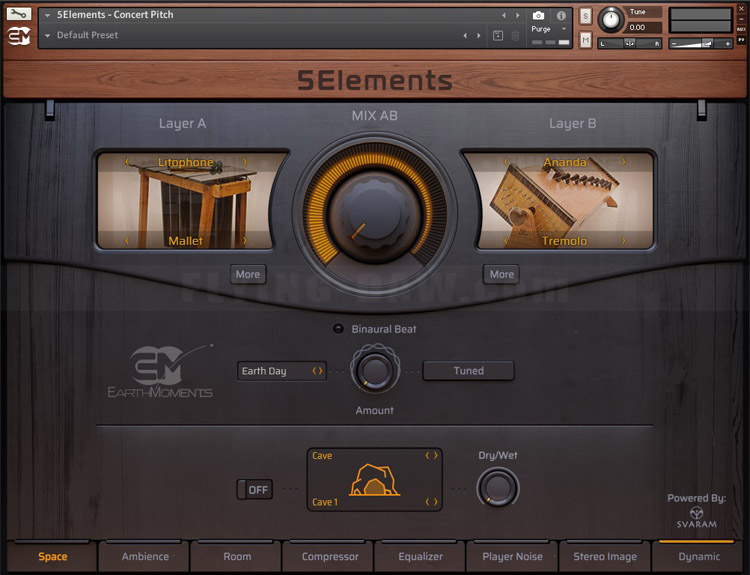The image size is (750, 575).
Task: Click the Binaural Amount knob
Action: [x=375, y=370]
